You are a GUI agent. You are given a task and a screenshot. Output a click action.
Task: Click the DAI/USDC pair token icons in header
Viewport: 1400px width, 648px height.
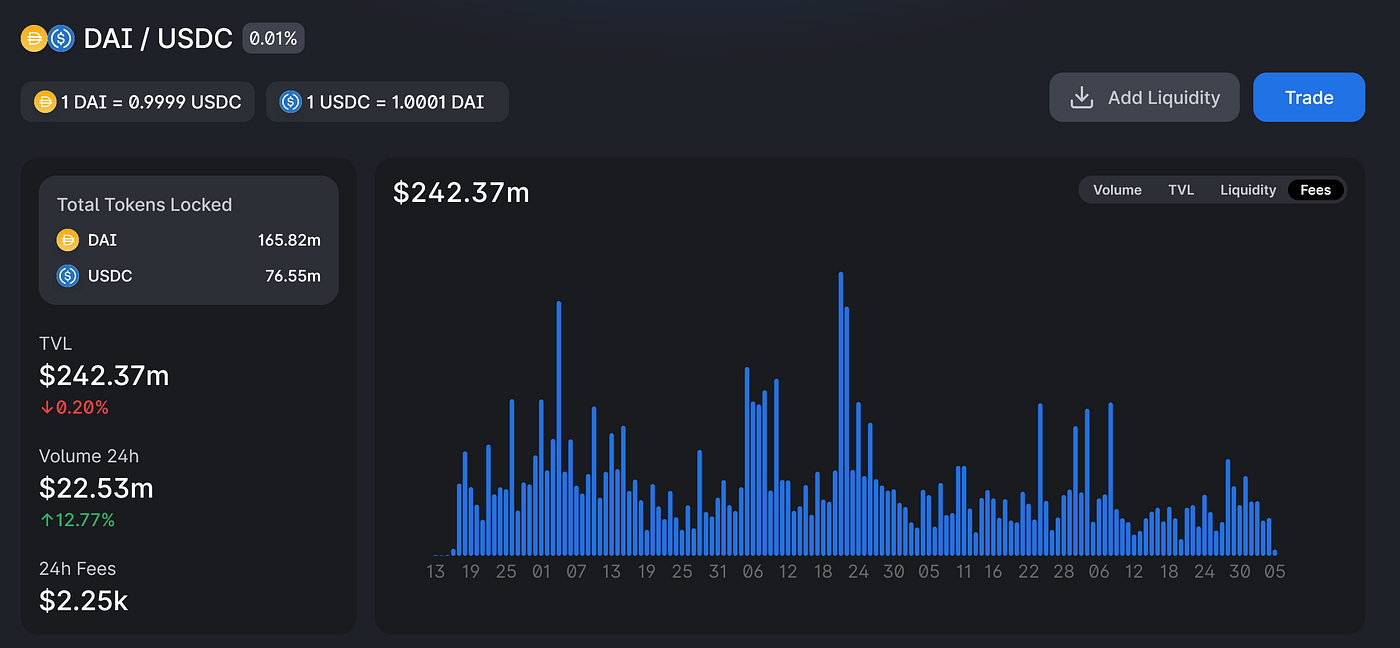(x=48, y=39)
